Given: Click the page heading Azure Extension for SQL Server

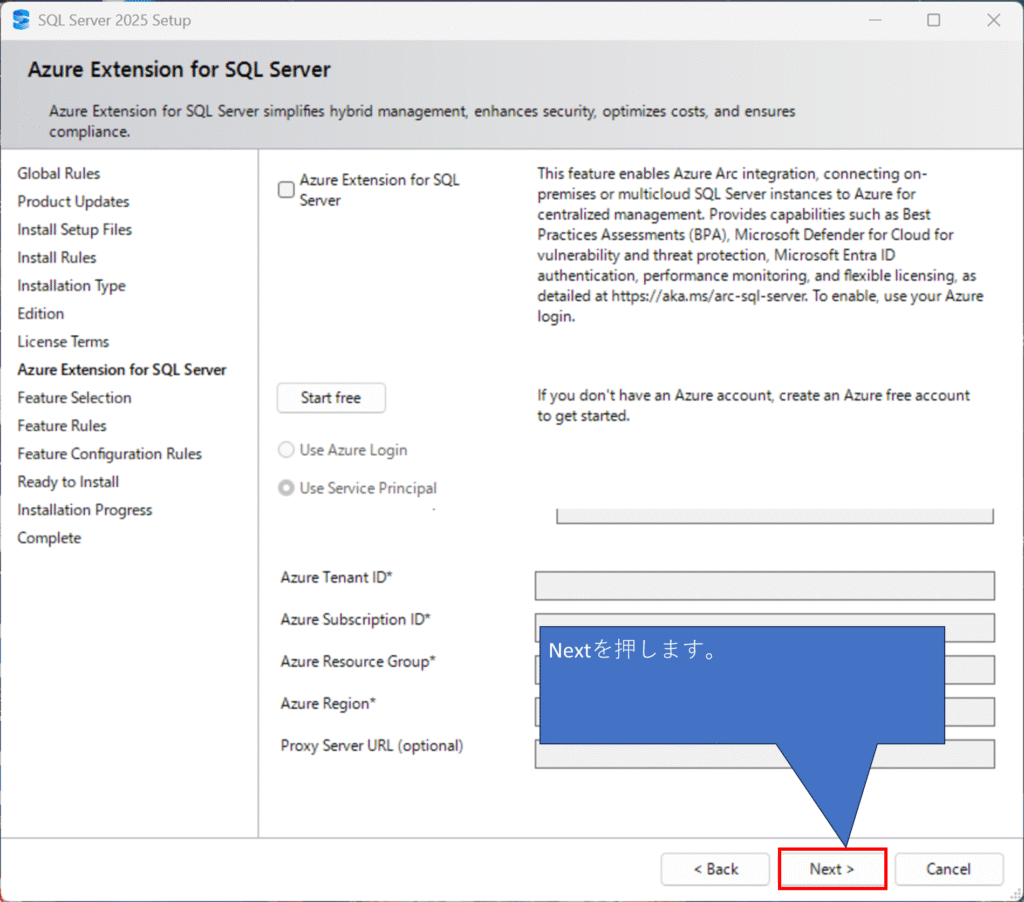Looking at the screenshot, I should pos(179,69).
